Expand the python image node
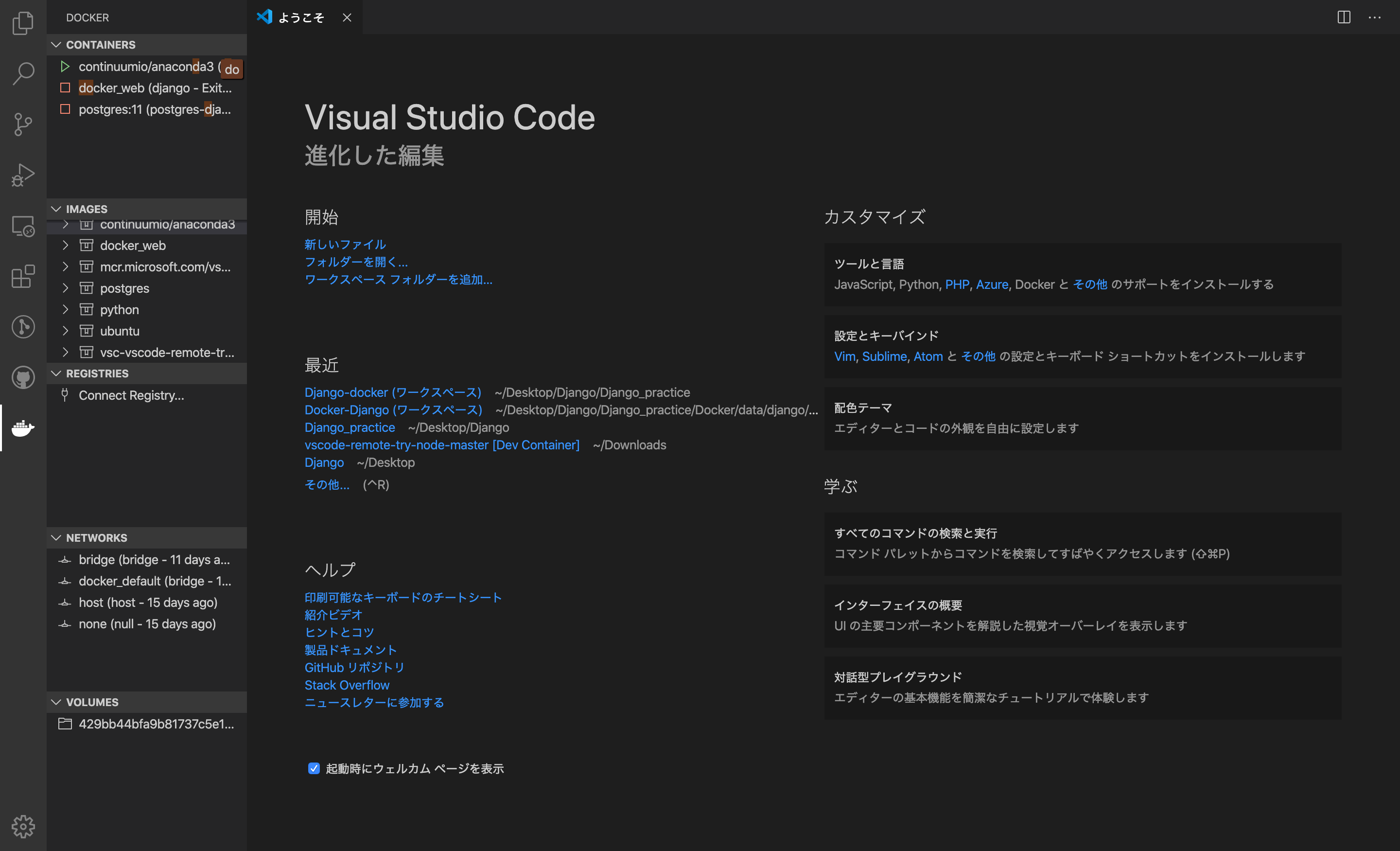This screenshot has height=851, width=1400. [x=65, y=310]
